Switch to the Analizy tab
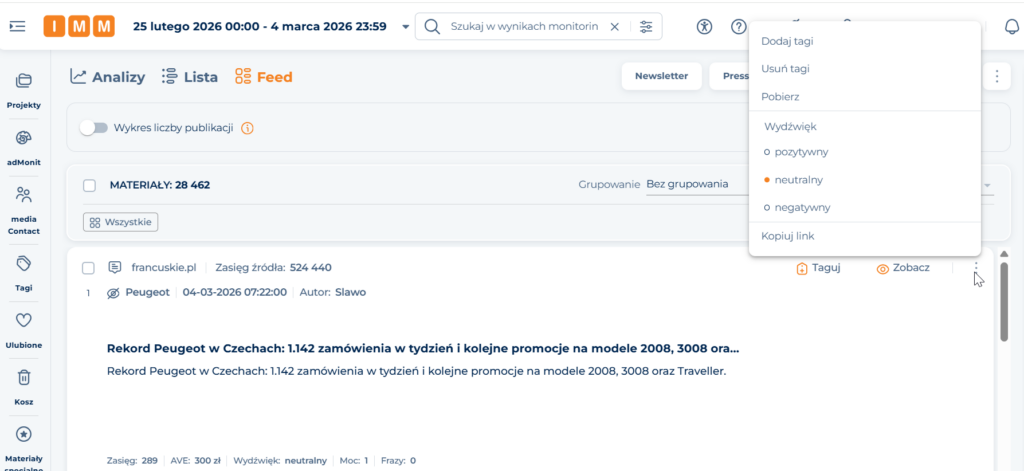The image size is (1024, 471). (108, 77)
